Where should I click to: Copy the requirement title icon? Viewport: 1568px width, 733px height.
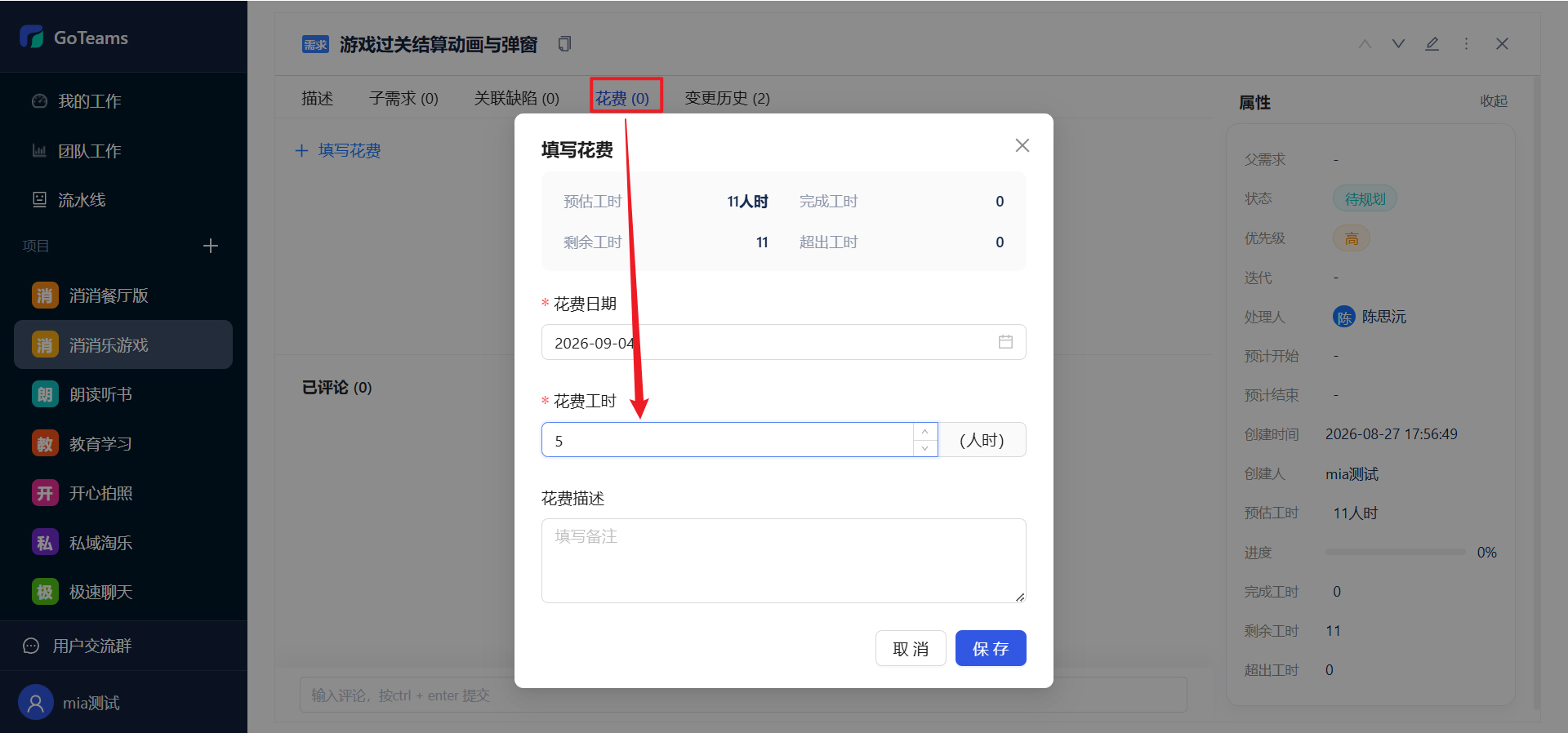564,44
